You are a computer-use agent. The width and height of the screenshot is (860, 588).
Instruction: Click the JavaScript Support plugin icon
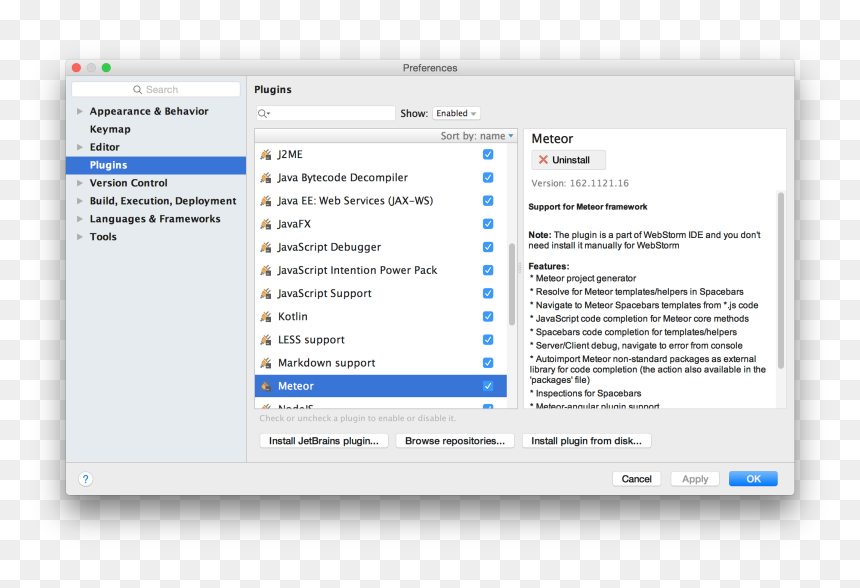[266, 293]
